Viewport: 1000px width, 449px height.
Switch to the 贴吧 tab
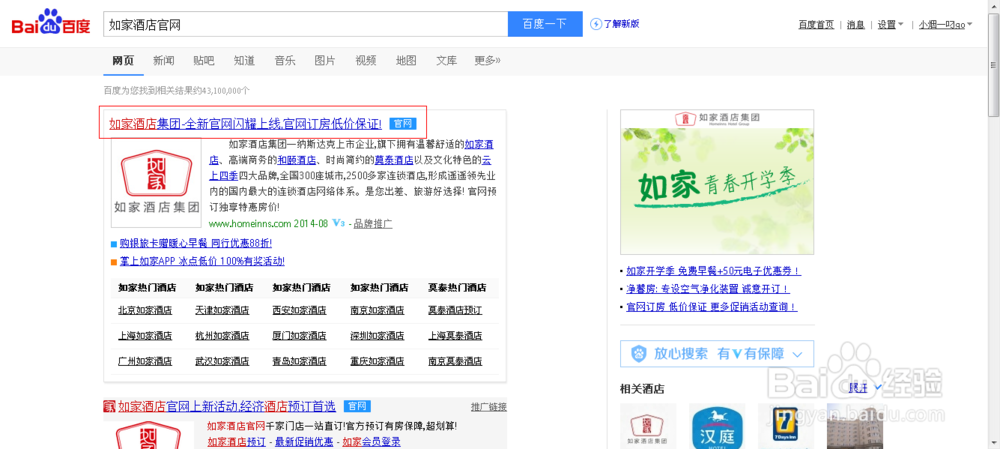pyautogui.click(x=204, y=61)
